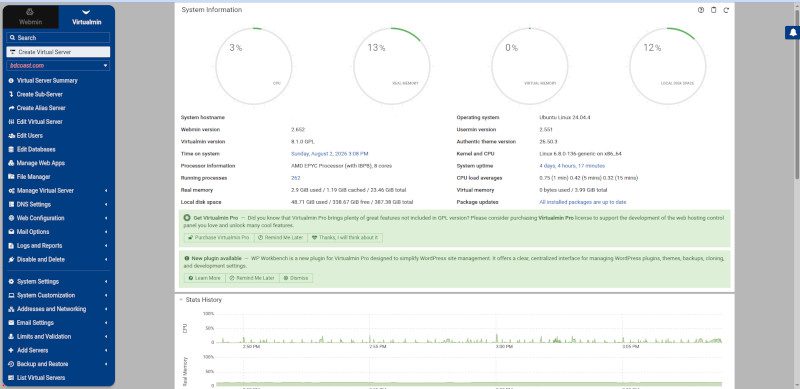Click the Webmin version value 2.652
The image size is (800, 389).
click(x=298, y=130)
